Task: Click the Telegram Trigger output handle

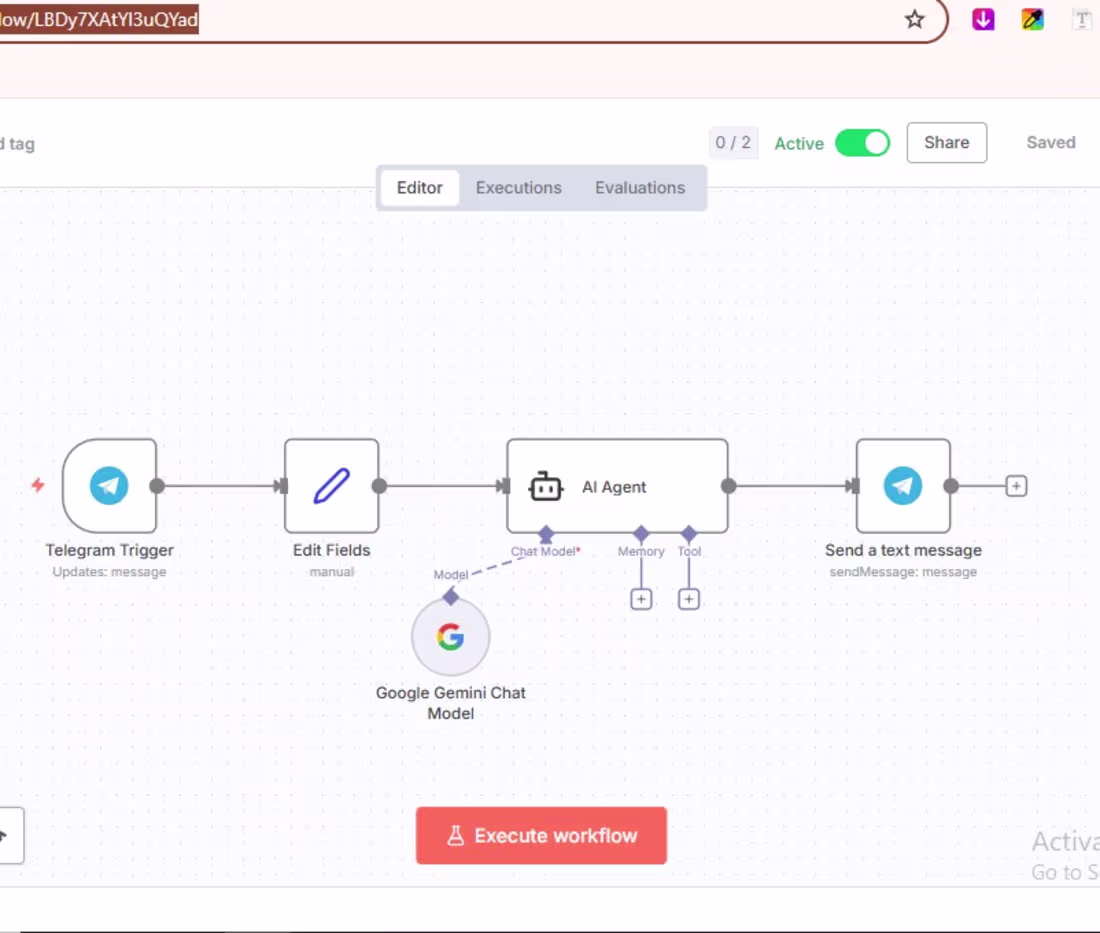Action: coord(157,485)
